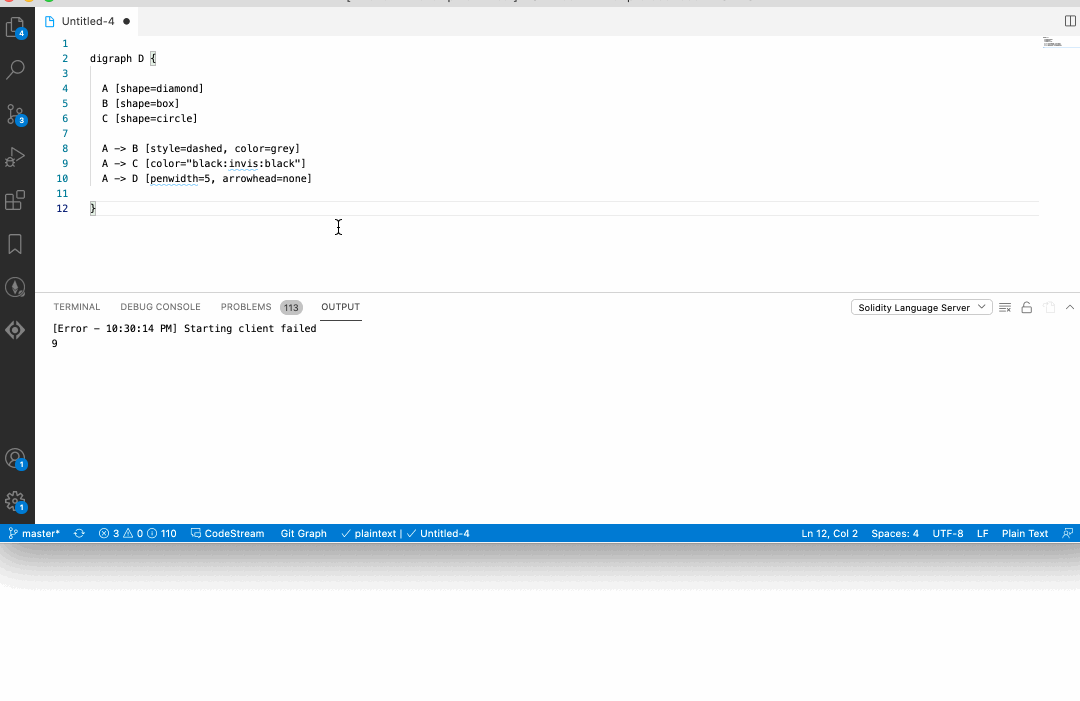
Task: Open the Extensions view
Action: pos(17,200)
